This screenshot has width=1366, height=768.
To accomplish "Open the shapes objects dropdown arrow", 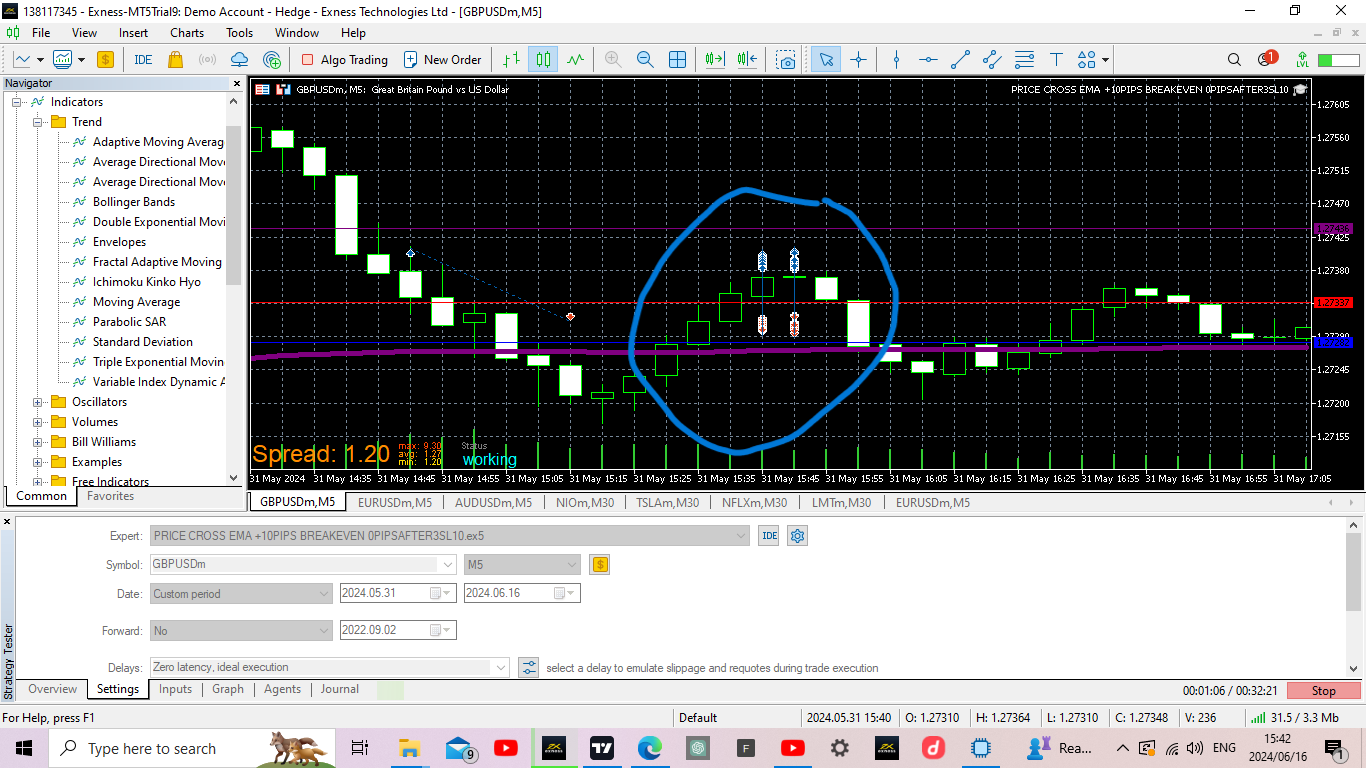I will point(1105,60).
